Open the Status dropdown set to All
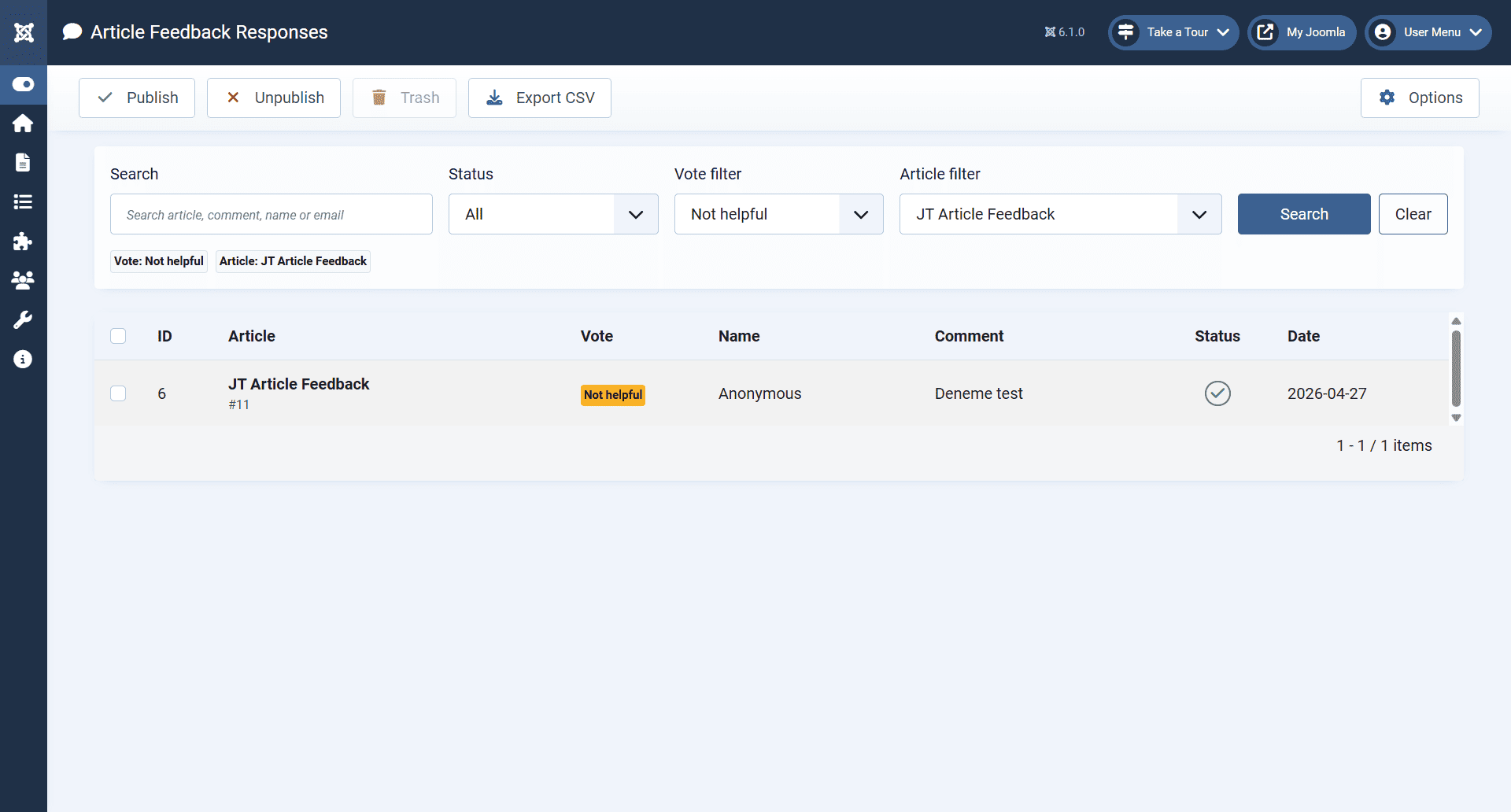 coord(552,214)
